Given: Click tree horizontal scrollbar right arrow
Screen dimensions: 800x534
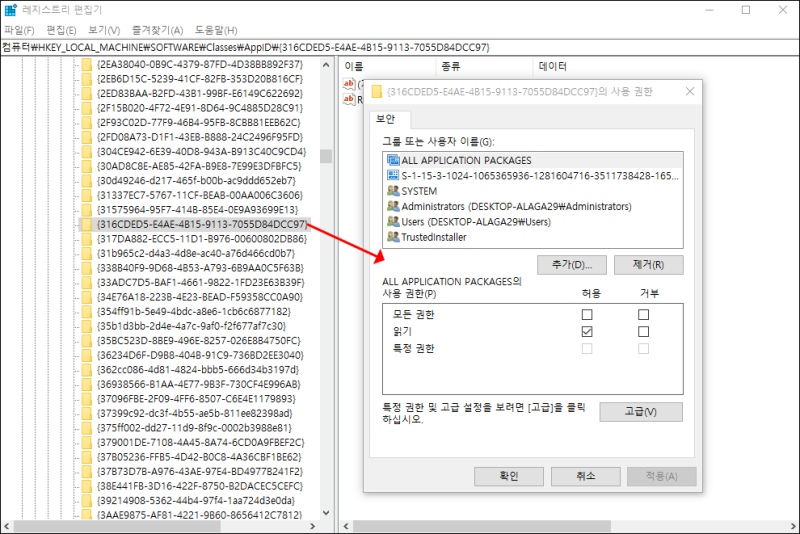Looking at the screenshot, I should pyautogui.click(x=313, y=526).
